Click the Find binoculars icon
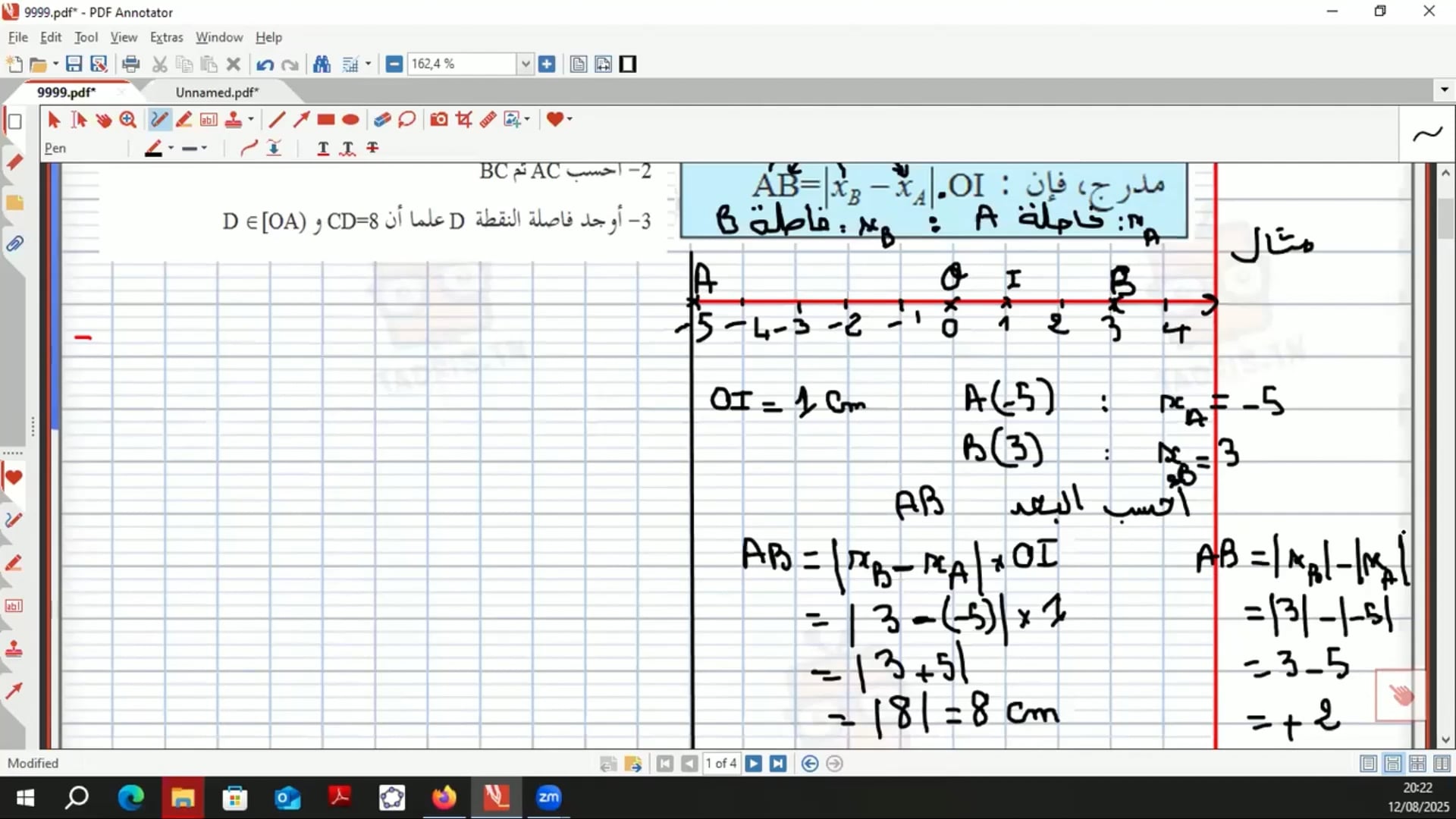The height and width of the screenshot is (819, 1456). [322, 64]
